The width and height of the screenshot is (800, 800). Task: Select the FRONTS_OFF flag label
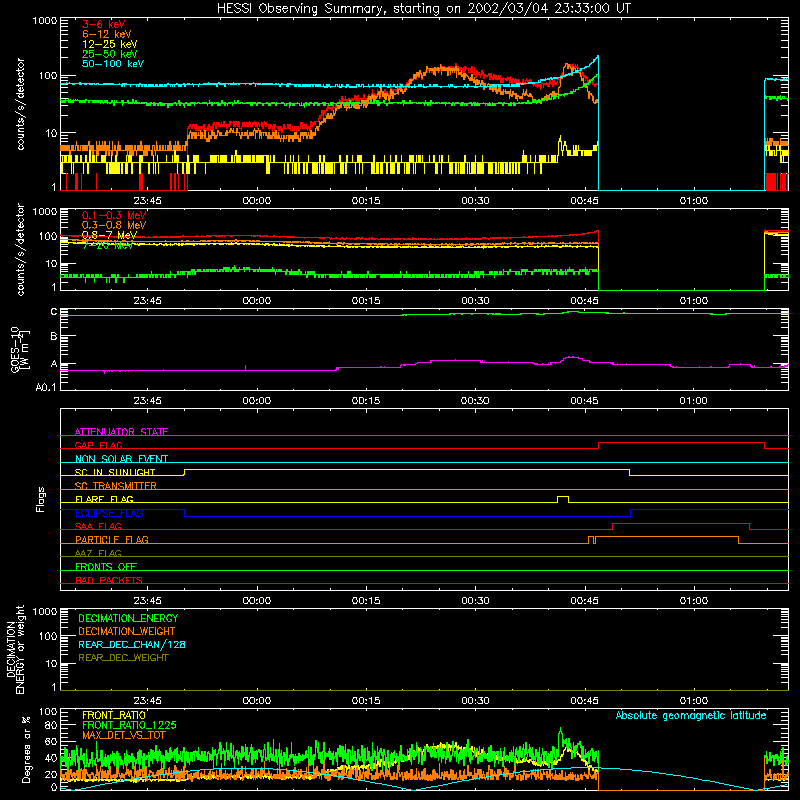[106, 566]
